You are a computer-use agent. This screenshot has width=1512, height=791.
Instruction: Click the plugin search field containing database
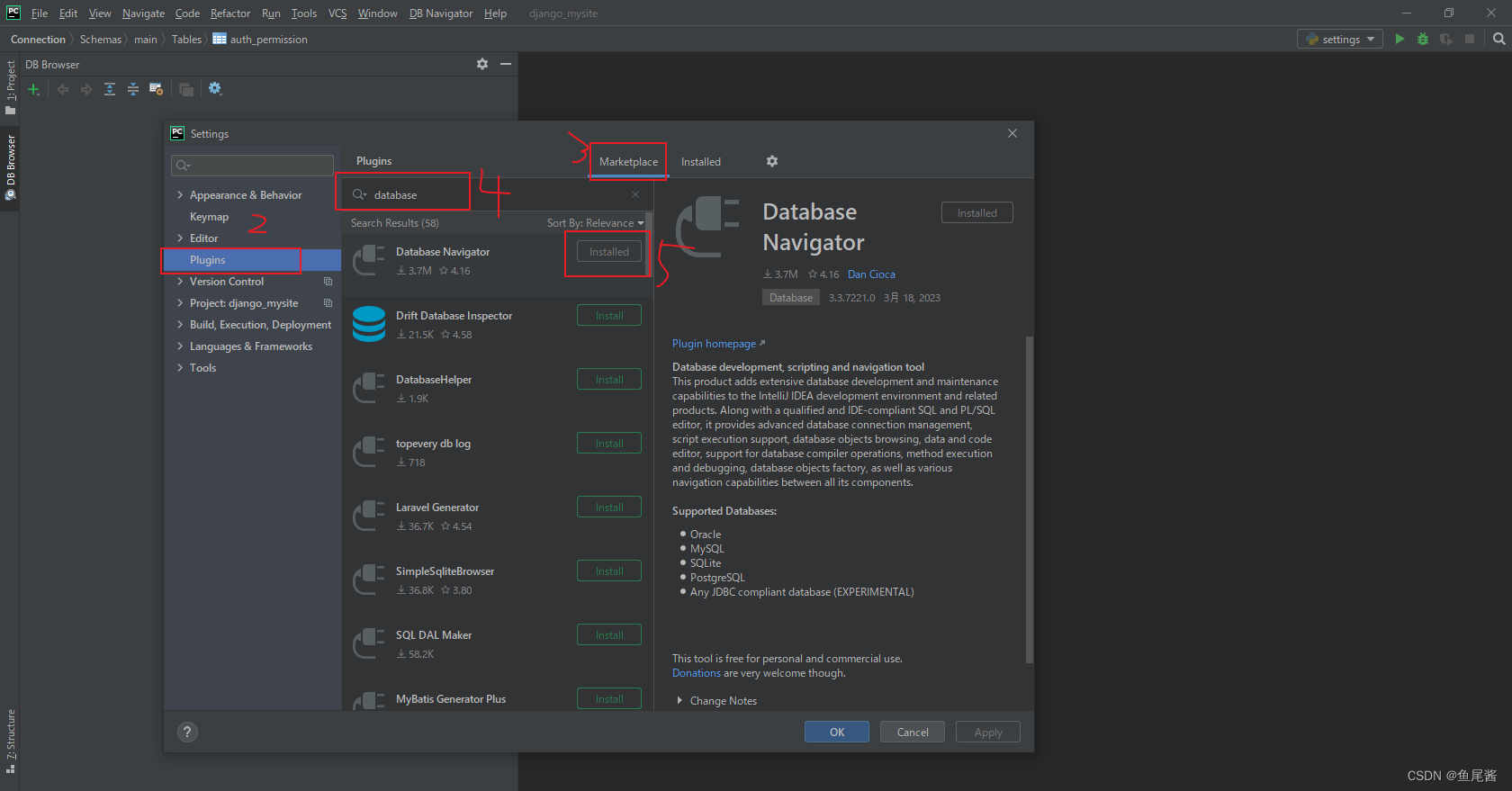[495, 194]
